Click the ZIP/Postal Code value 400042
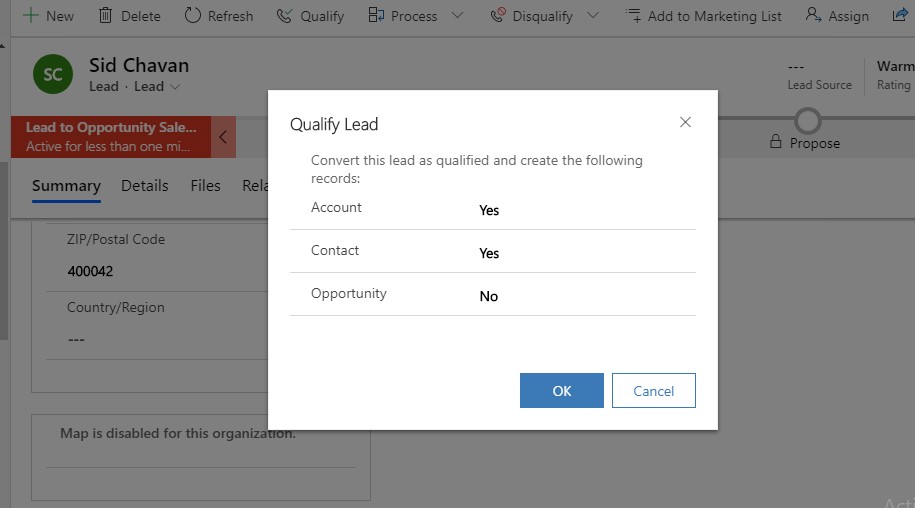Image resolution: width=915 pixels, height=508 pixels. coord(90,271)
